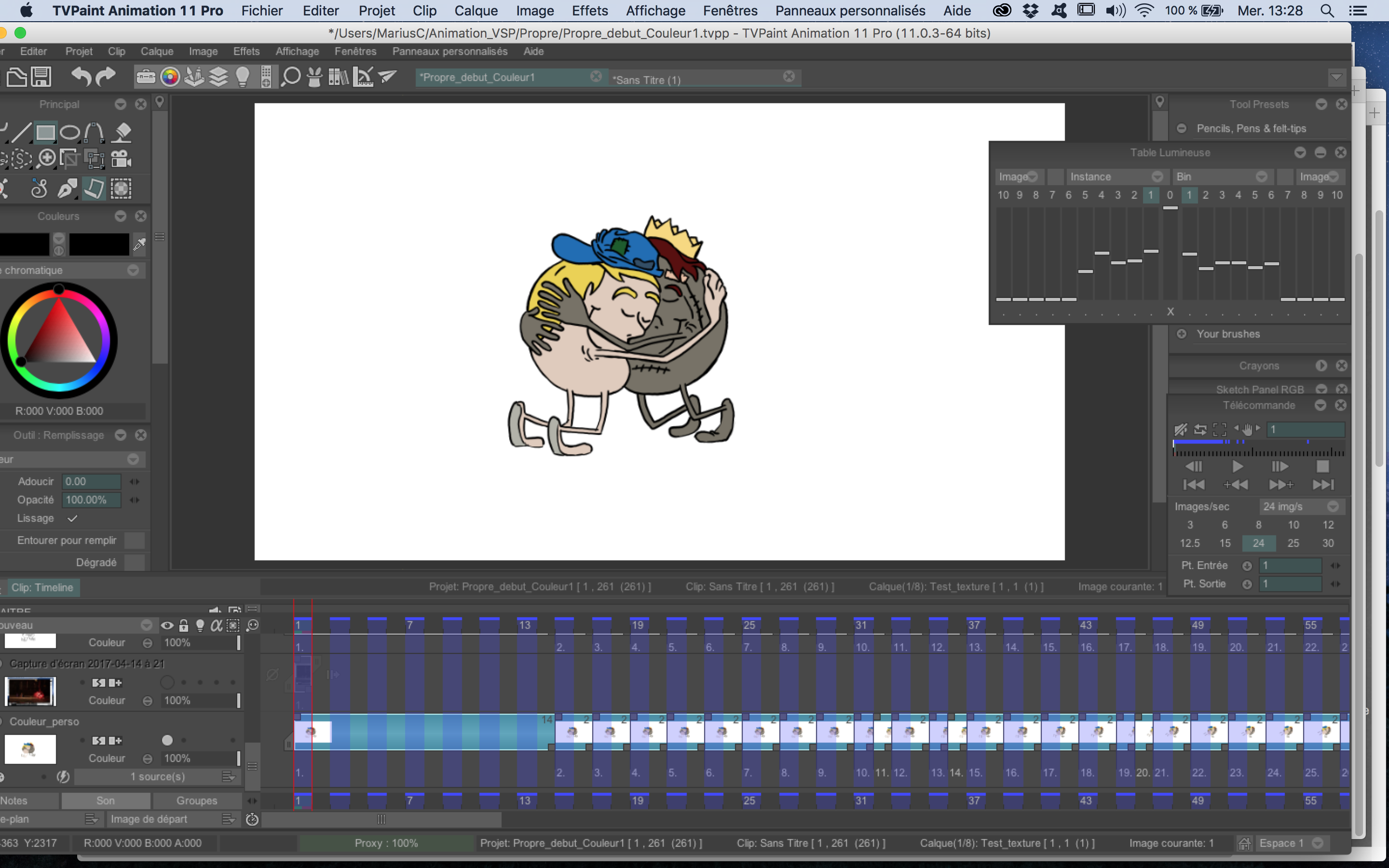Select the camera tool
The width and height of the screenshot is (1389, 868).
121,159
